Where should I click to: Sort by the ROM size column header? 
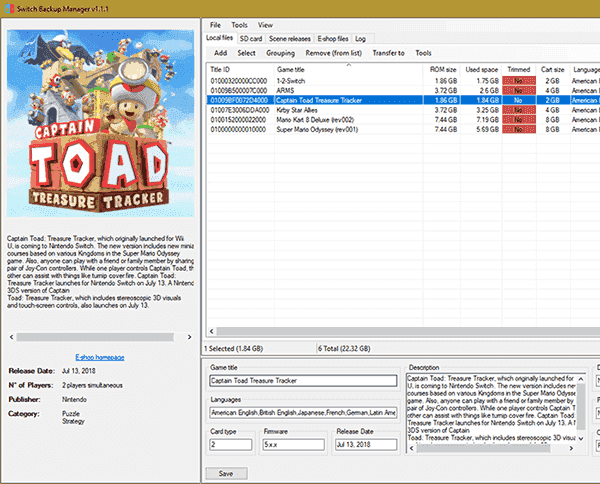[x=442, y=70]
